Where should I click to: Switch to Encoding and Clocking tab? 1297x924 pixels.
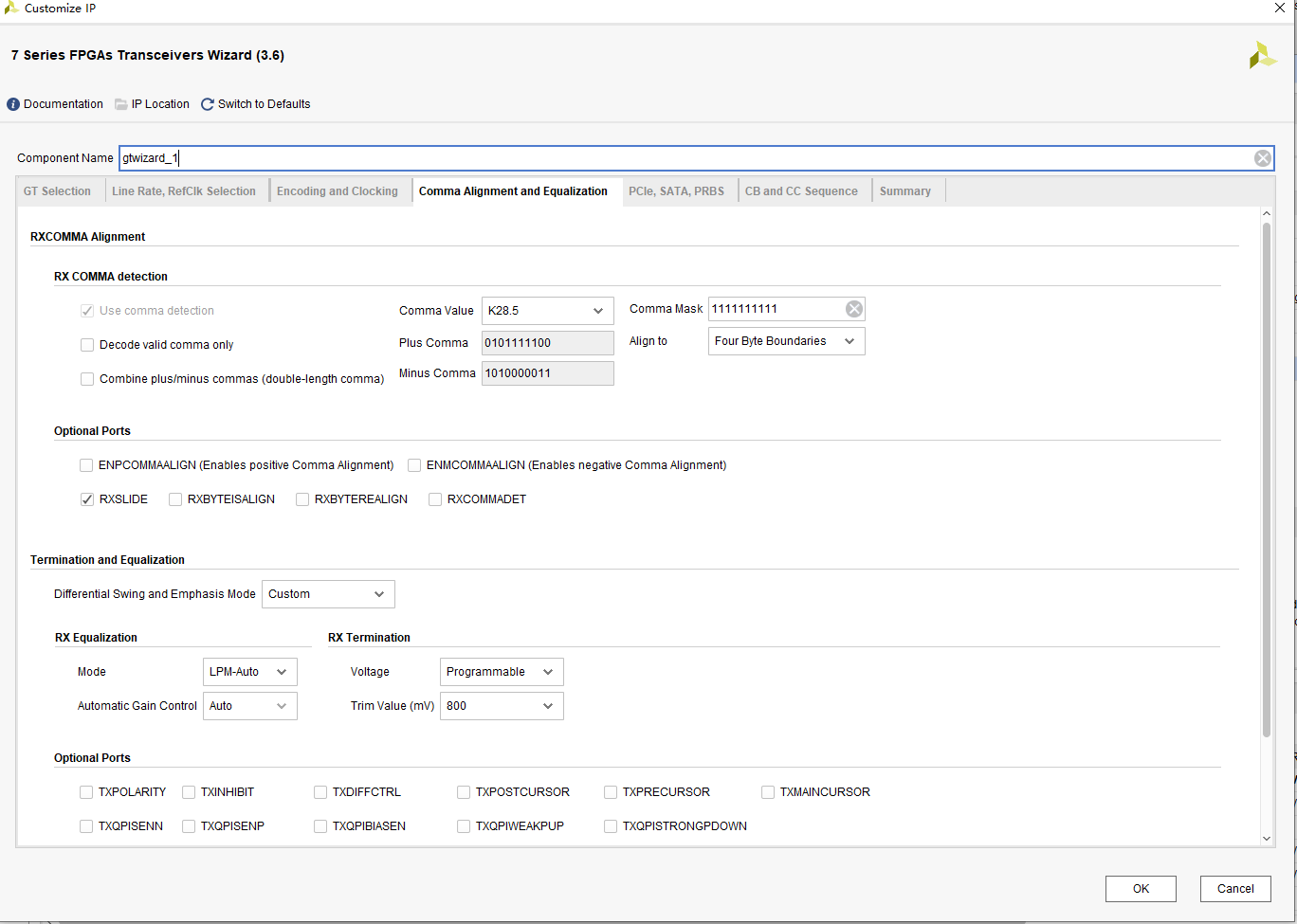[338, 191]
